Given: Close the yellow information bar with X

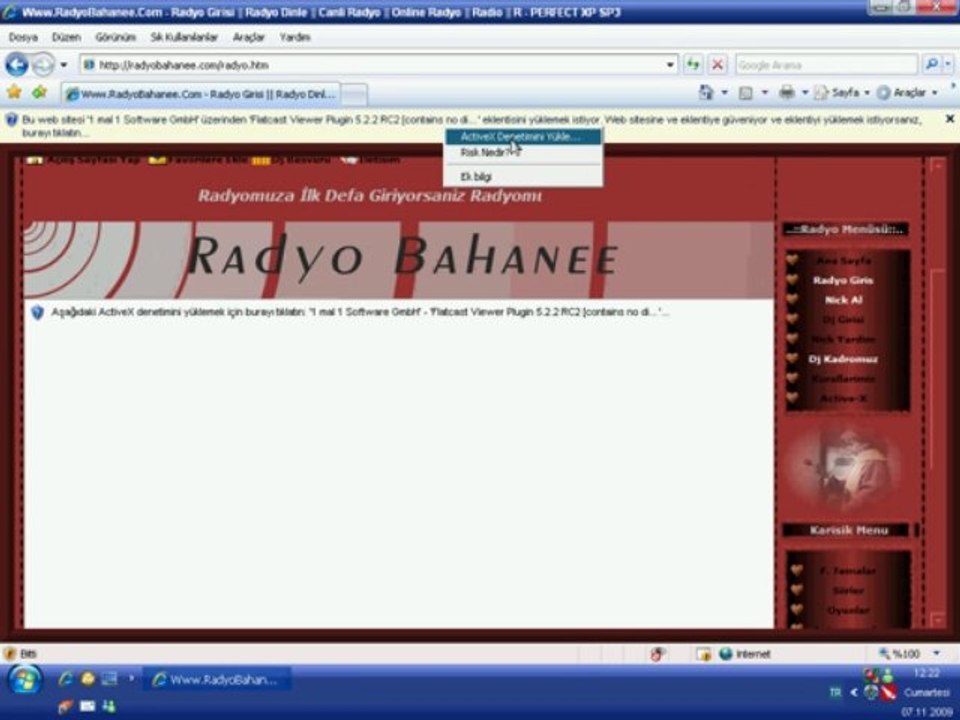Looking at the screenshot, I should [950, 119].
